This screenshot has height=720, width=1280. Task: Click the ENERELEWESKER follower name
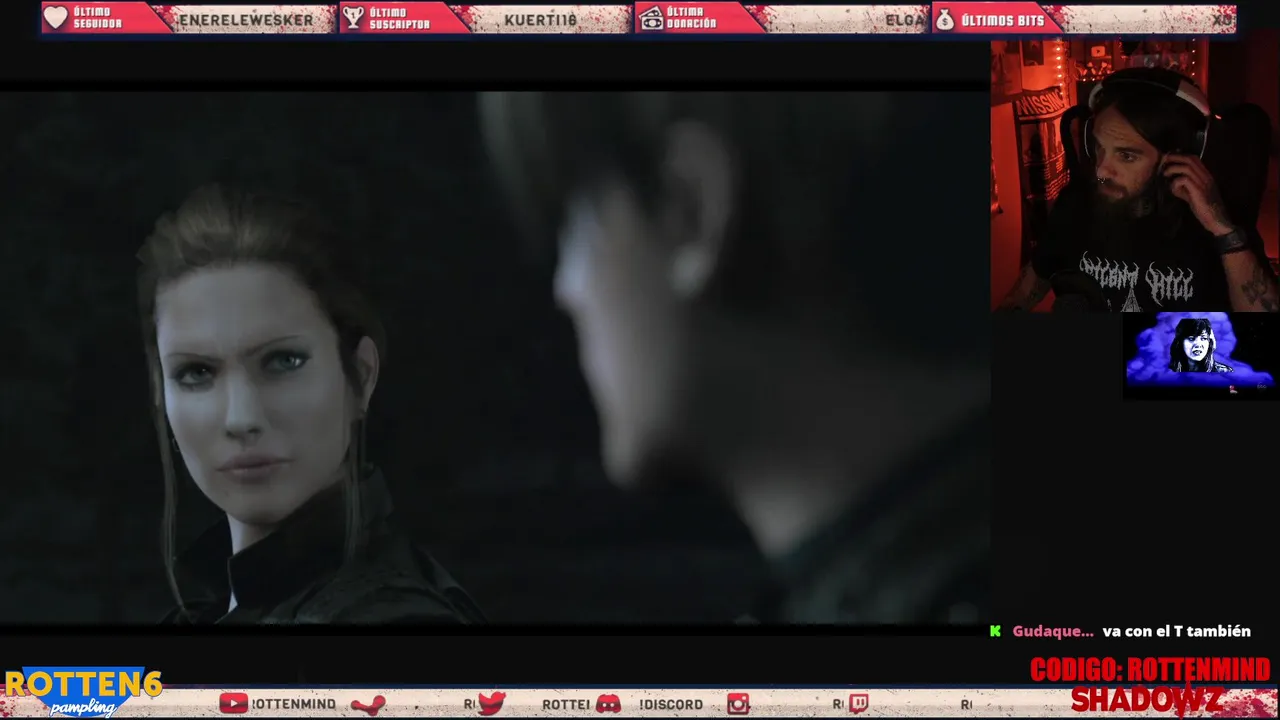(245, 19)
